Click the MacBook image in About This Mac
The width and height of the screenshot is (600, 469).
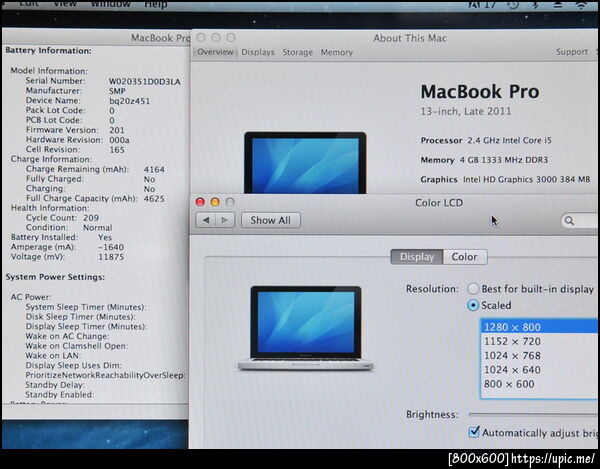(x=305, y=163)
